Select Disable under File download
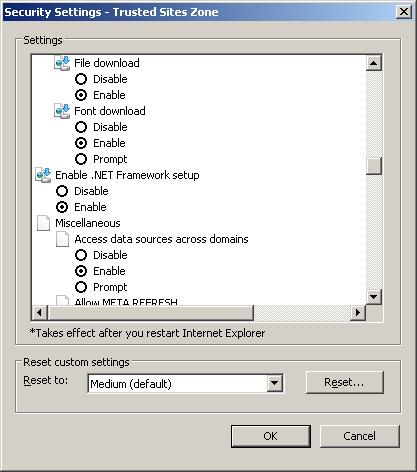Screen dimensions: 417x472 81,79
